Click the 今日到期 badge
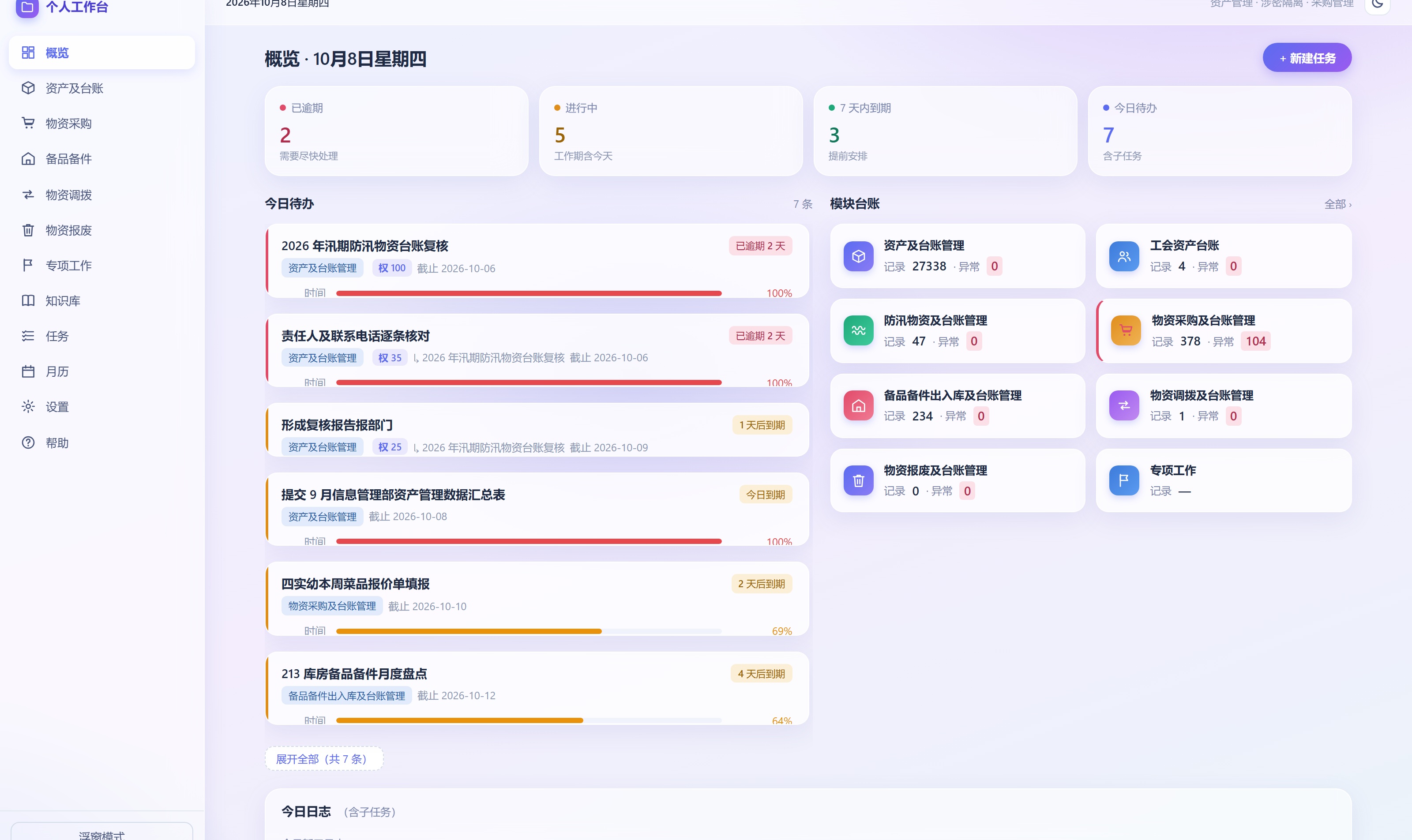The width and height of the screenshot is (1412, 840). [x=766, y=495]
